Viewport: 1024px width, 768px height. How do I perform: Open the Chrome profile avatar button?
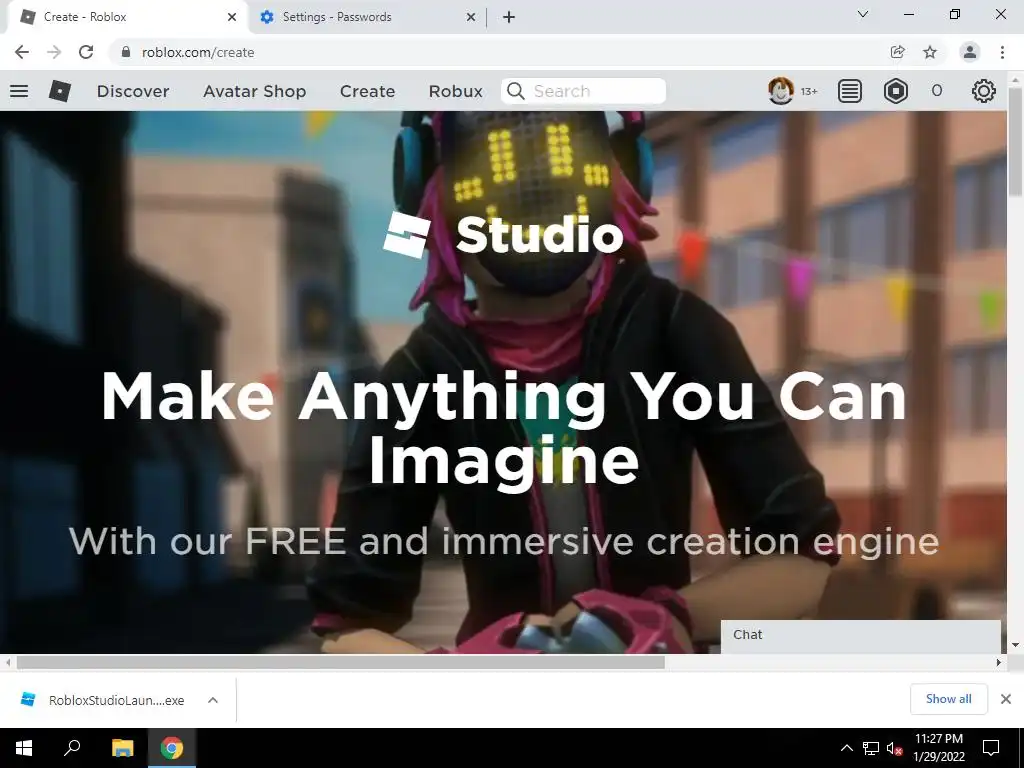970,52
